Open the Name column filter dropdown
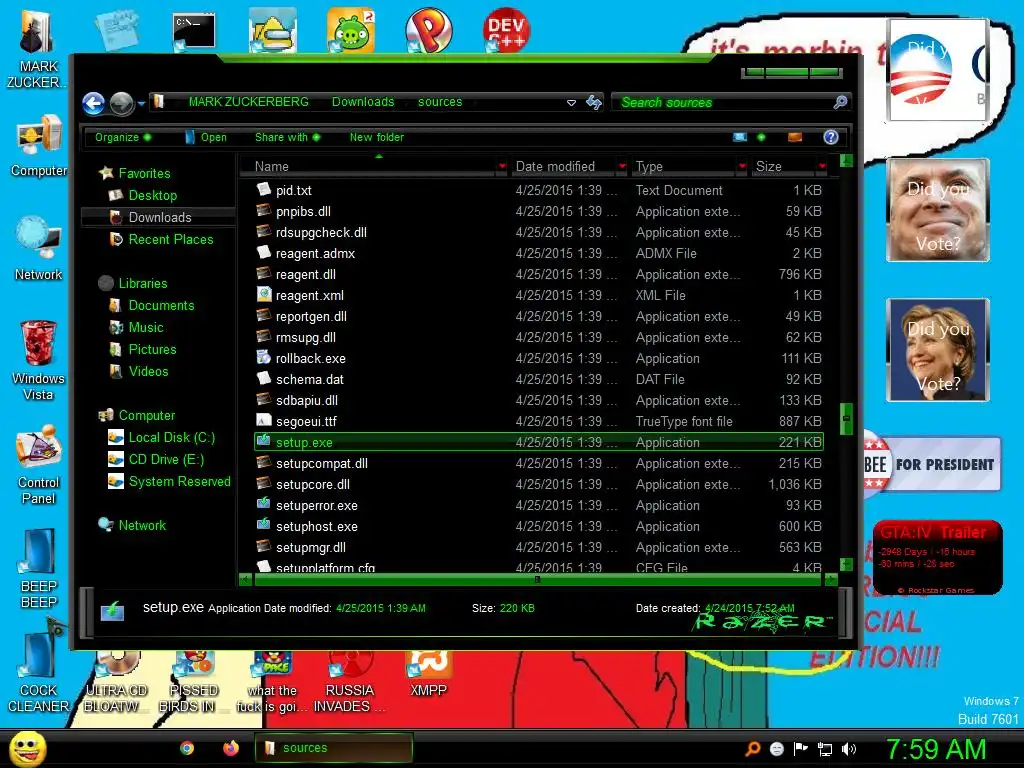 [502, 167]
